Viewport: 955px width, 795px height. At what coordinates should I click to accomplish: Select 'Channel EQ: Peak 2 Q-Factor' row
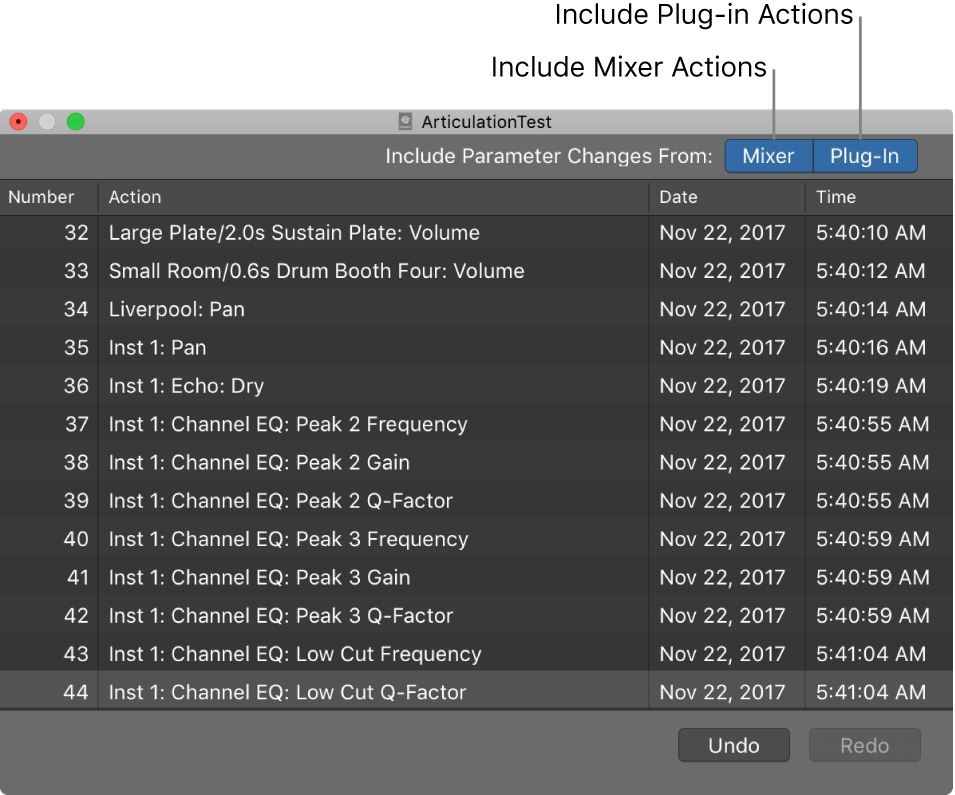(476, 501)
